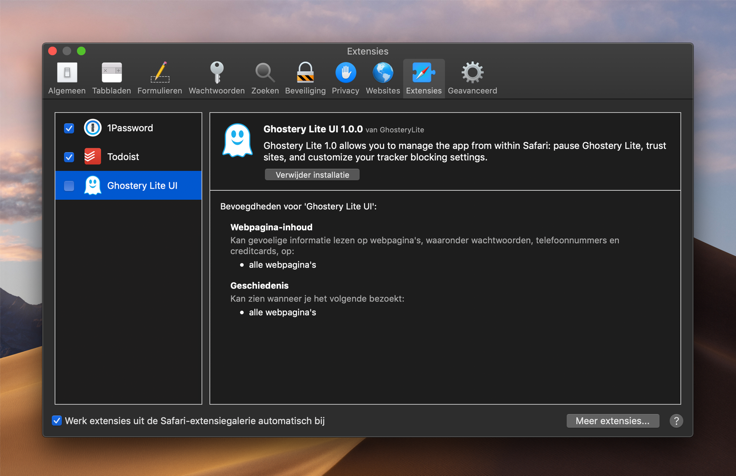The image size is (736, 476).
Task: Click Meer extensies... button
Action: coord(613,421)
